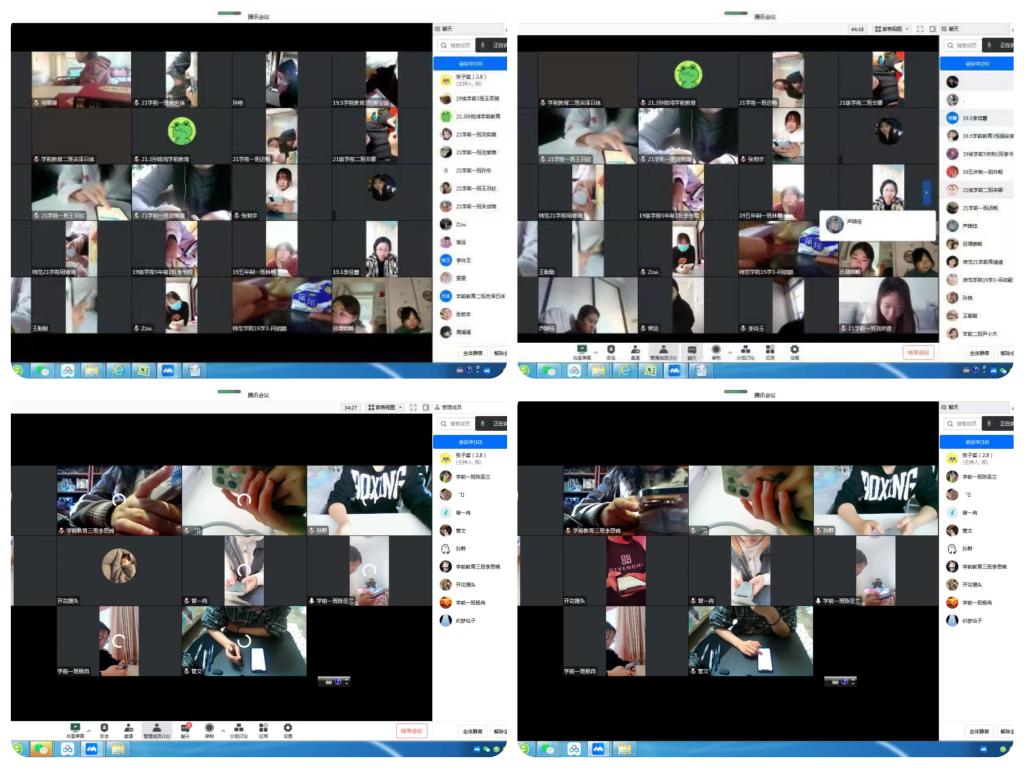Viewport: 1024px width, 768px height.
Task: Click End Meeting (结束会议) button in top-right window
Action: click(918, 352)
